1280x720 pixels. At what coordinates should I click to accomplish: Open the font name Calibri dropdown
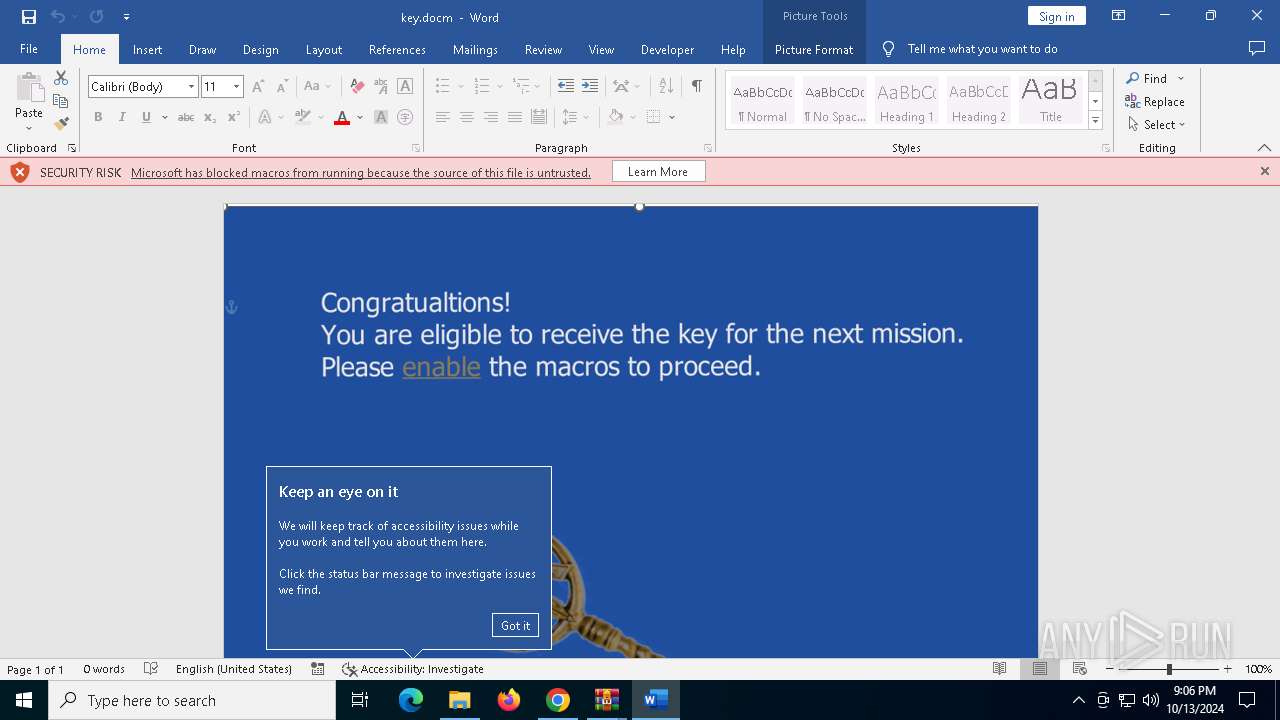click(191, 87)
